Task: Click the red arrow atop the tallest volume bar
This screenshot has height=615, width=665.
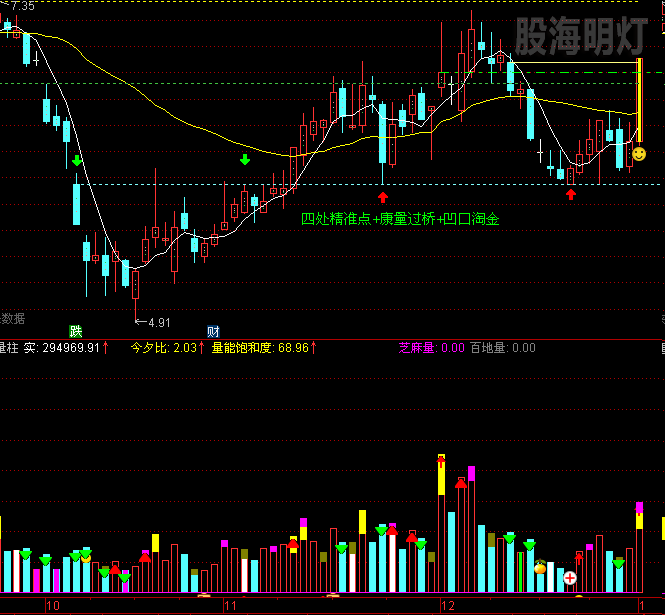Action: 441,460
